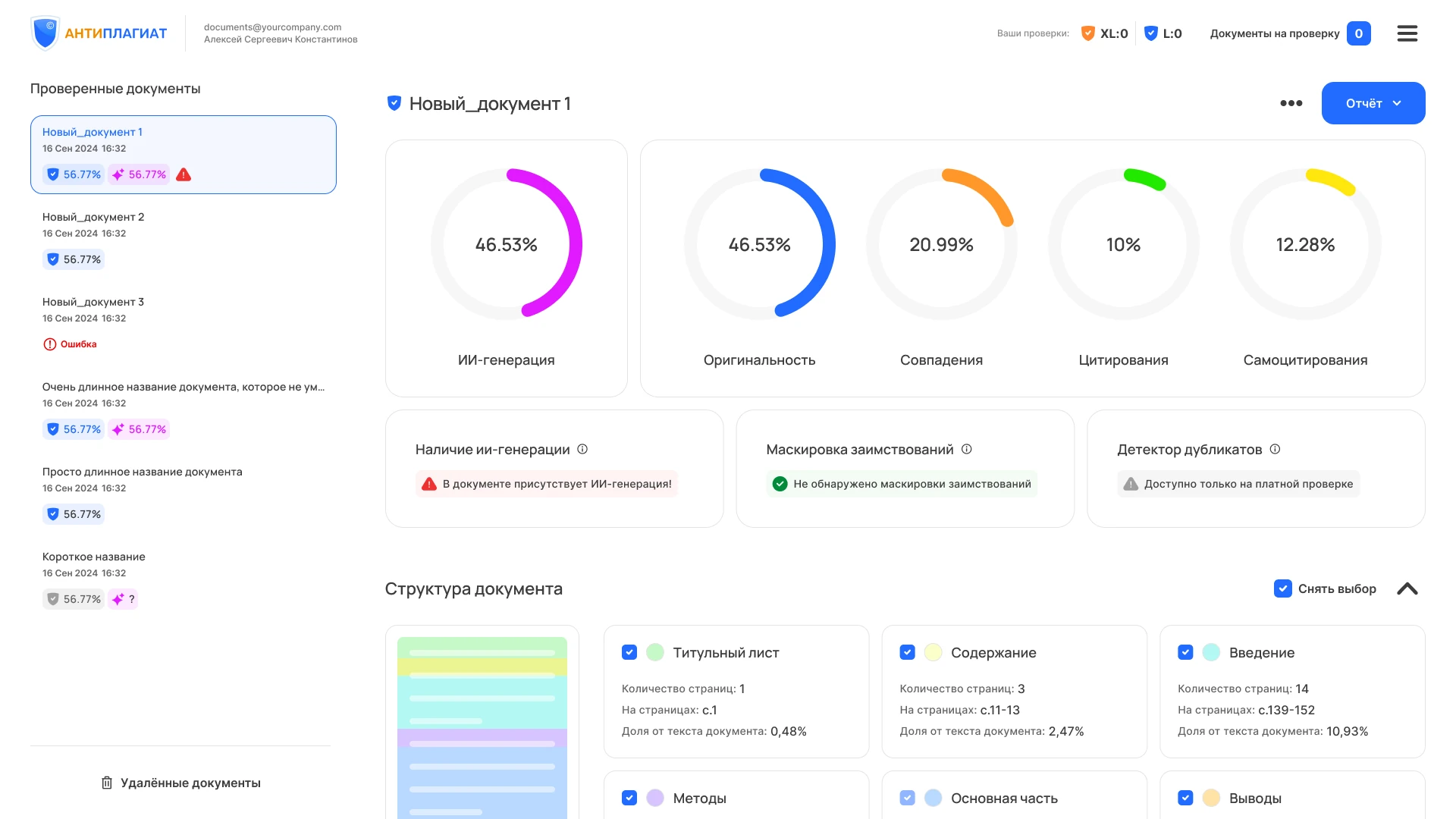Click the info icon next to Детектор дубликатов
The width and height of the screenshot is (1456, 819).
click(x=1275, y=449)
